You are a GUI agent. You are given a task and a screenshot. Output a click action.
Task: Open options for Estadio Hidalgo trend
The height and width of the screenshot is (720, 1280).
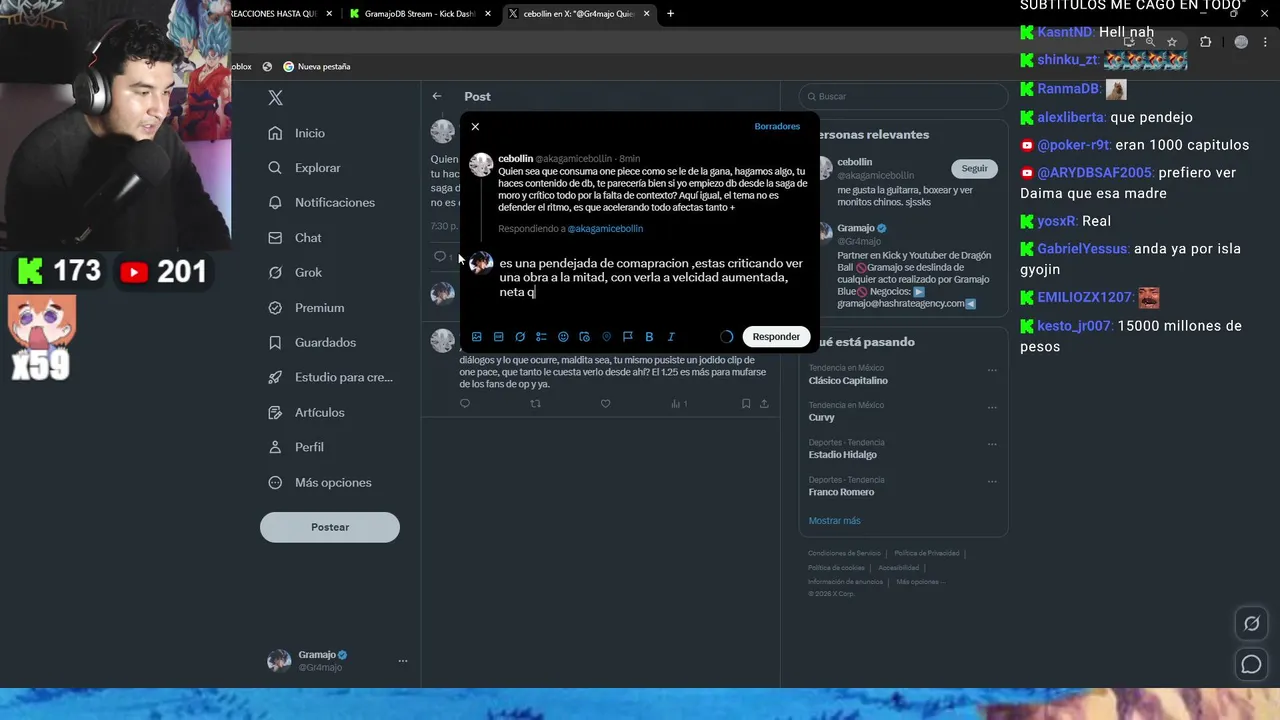pos(992,444)
